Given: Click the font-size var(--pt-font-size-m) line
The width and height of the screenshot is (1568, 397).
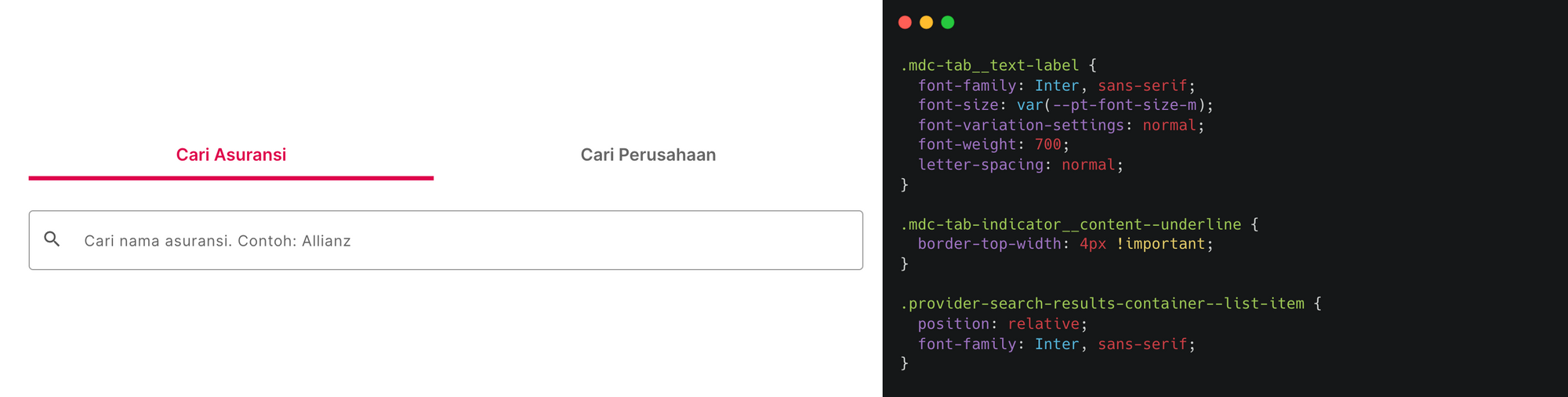Looking at the screenshot, I should pos(1065,105).
